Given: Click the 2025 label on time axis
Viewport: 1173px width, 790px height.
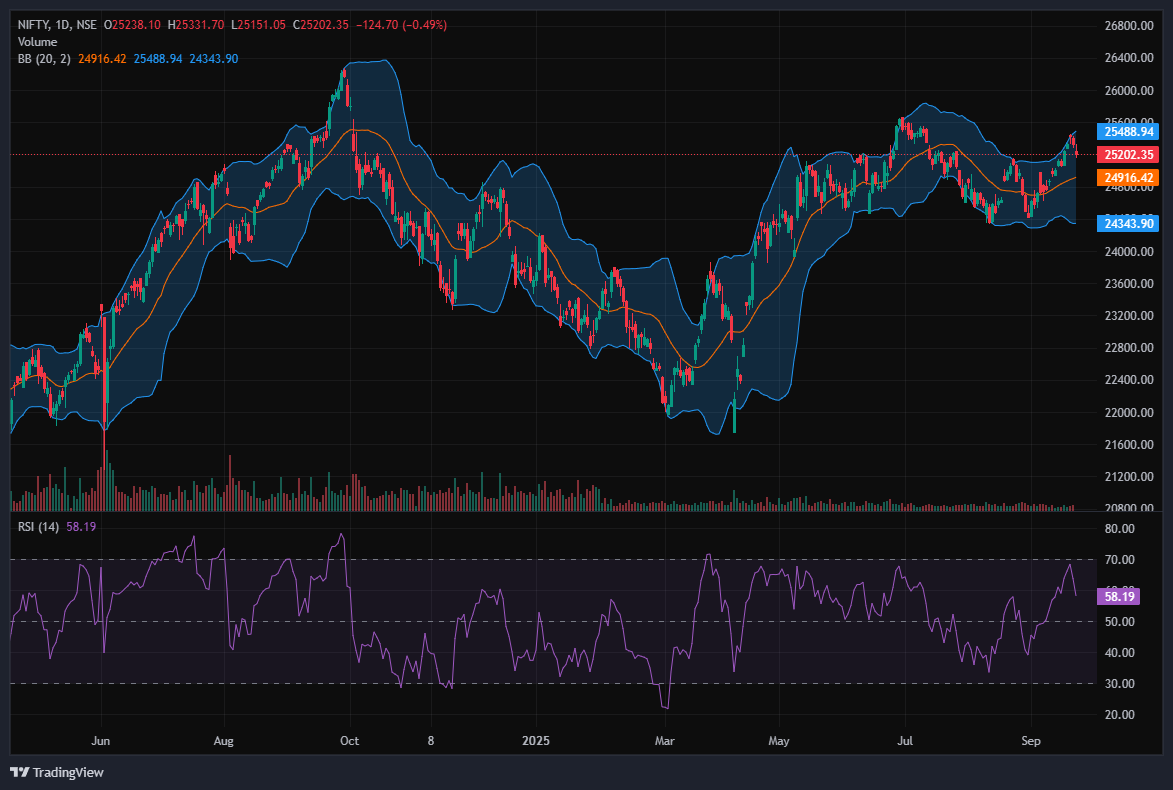Looking at the screenshot, I should tap(536, 741).
